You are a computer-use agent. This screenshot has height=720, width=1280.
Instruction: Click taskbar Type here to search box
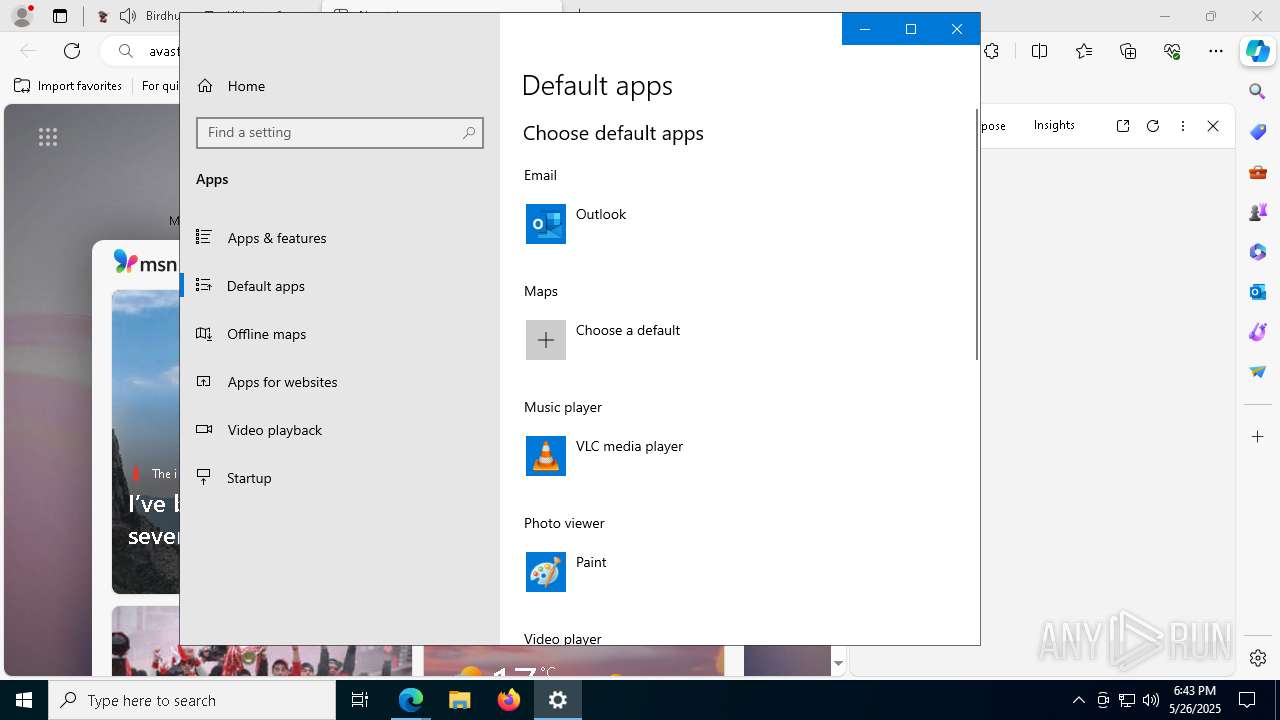[x=192, y=700]
